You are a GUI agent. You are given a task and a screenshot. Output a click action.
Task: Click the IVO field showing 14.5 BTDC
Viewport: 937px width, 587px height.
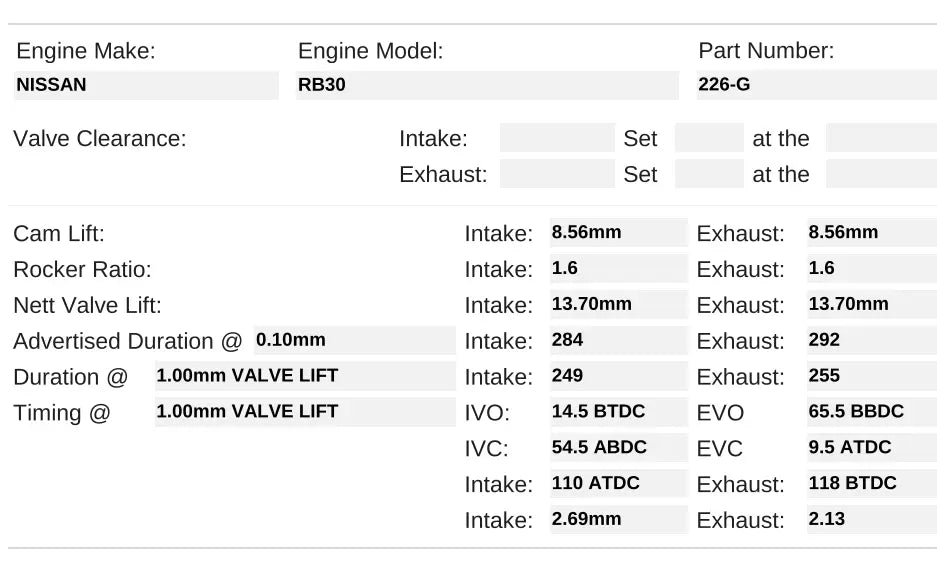click(618, 412)
